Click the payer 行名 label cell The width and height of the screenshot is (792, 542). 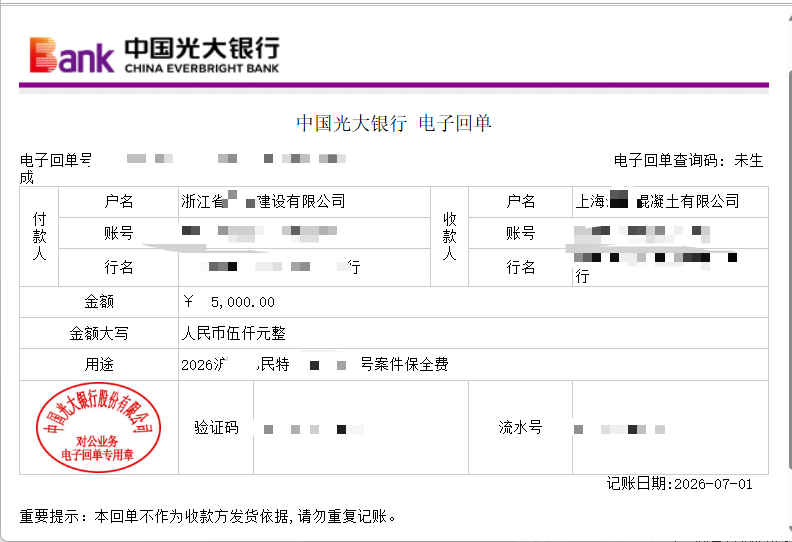pos(119,267)
